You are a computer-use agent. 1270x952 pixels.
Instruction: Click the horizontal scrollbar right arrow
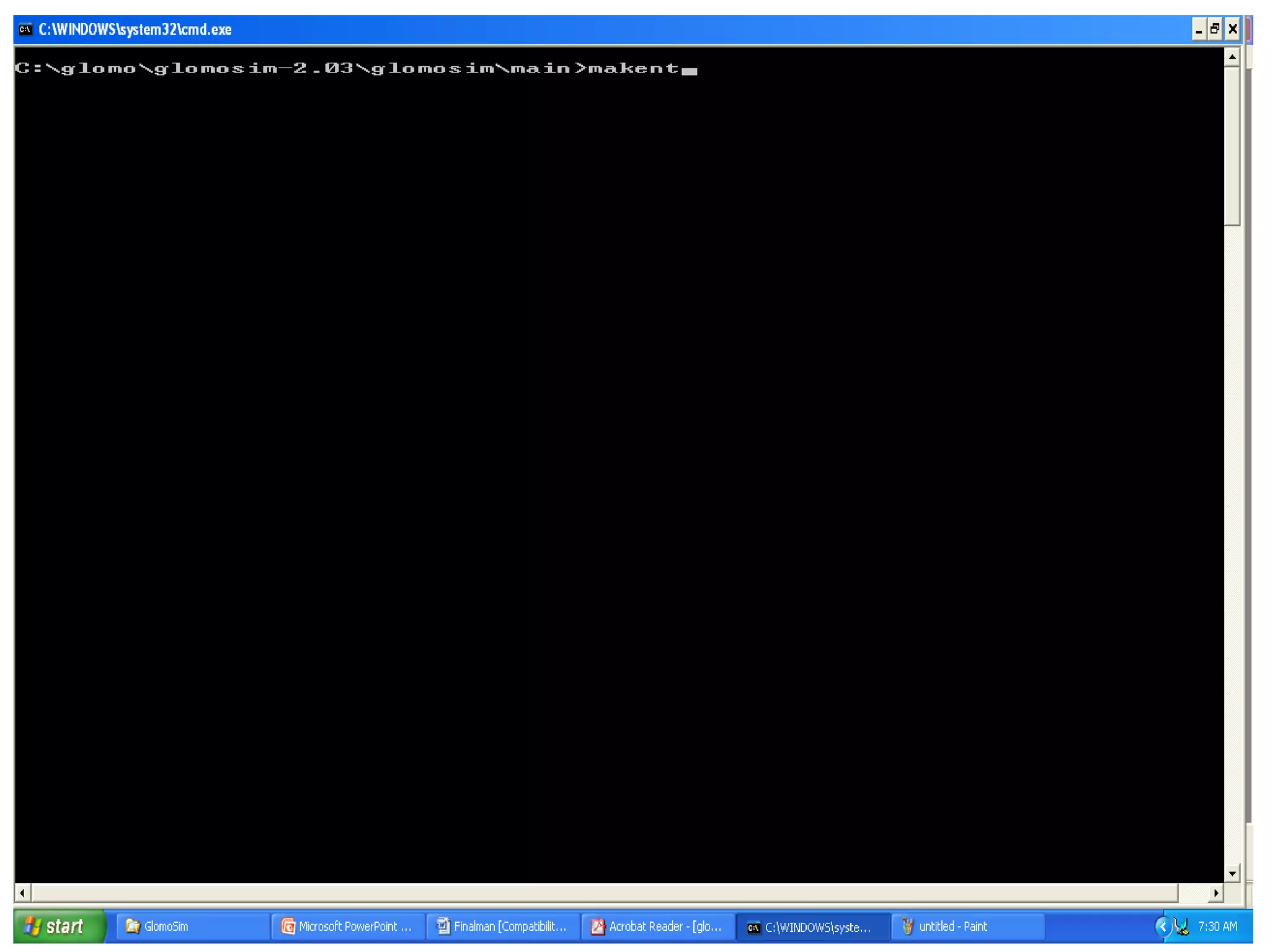click(1215, 892)
